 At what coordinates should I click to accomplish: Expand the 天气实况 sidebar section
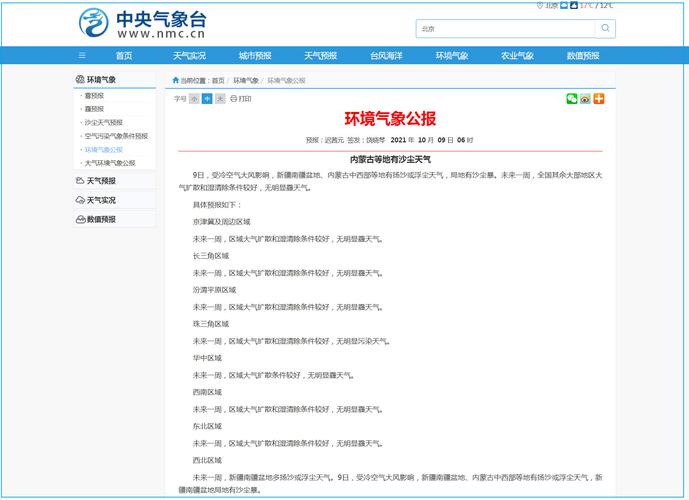[x=115, y=200]
